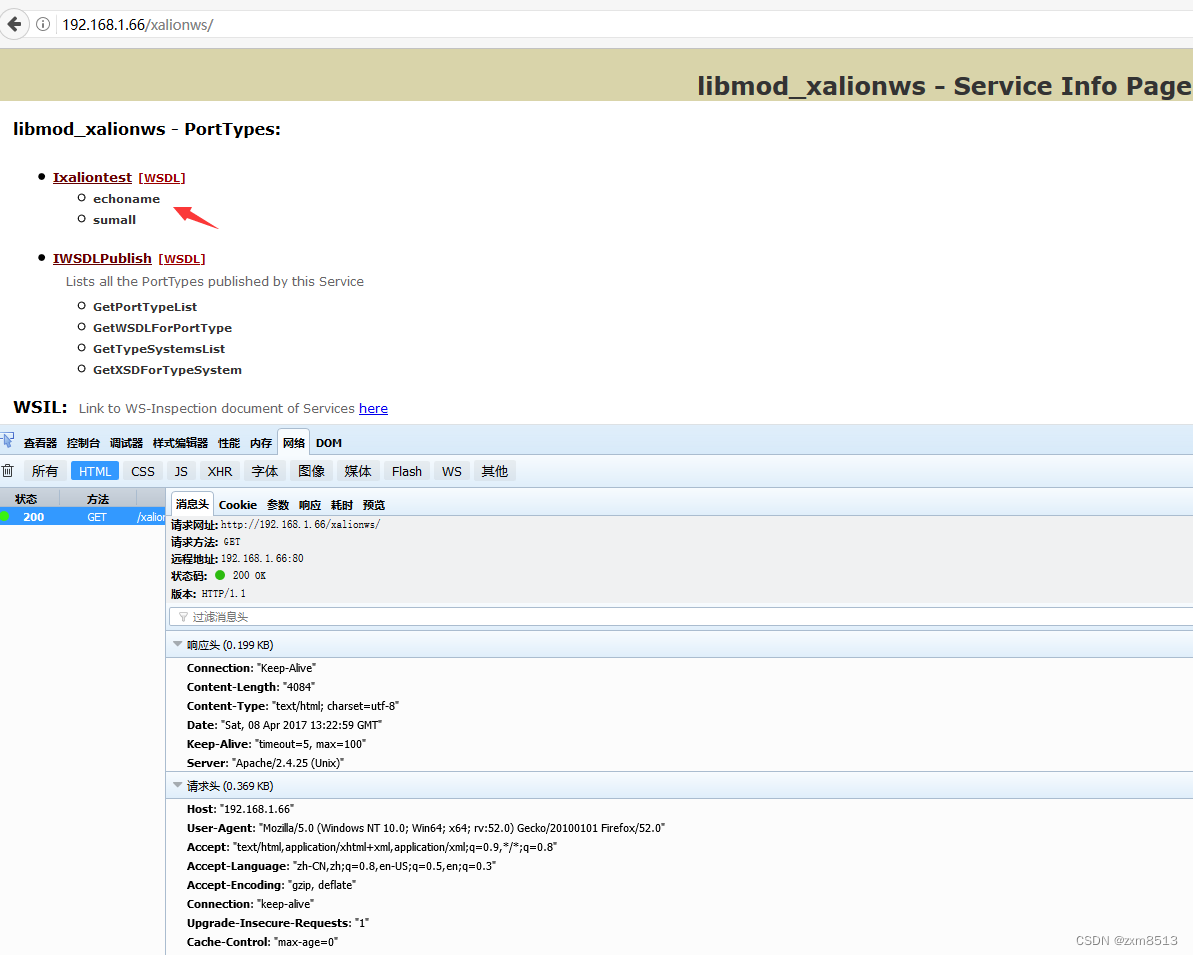Open the site info icon in address bar

[x=43, y=24]
